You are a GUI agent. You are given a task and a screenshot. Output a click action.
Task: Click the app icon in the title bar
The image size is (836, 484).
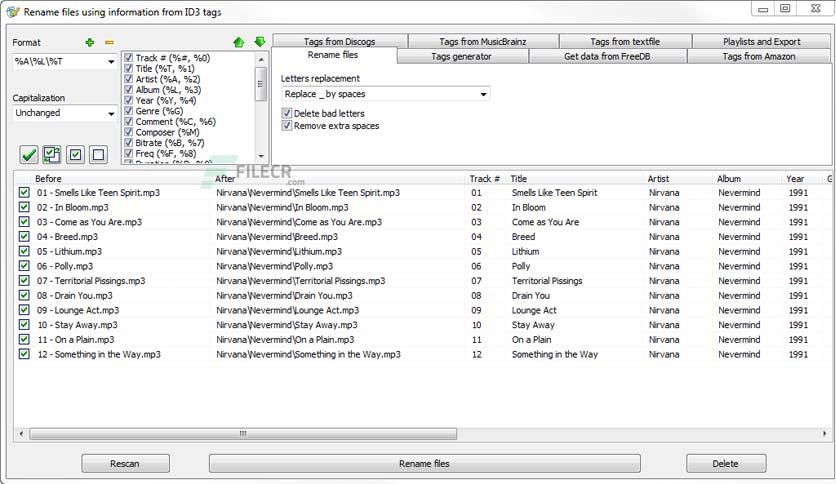click(13, 12)
